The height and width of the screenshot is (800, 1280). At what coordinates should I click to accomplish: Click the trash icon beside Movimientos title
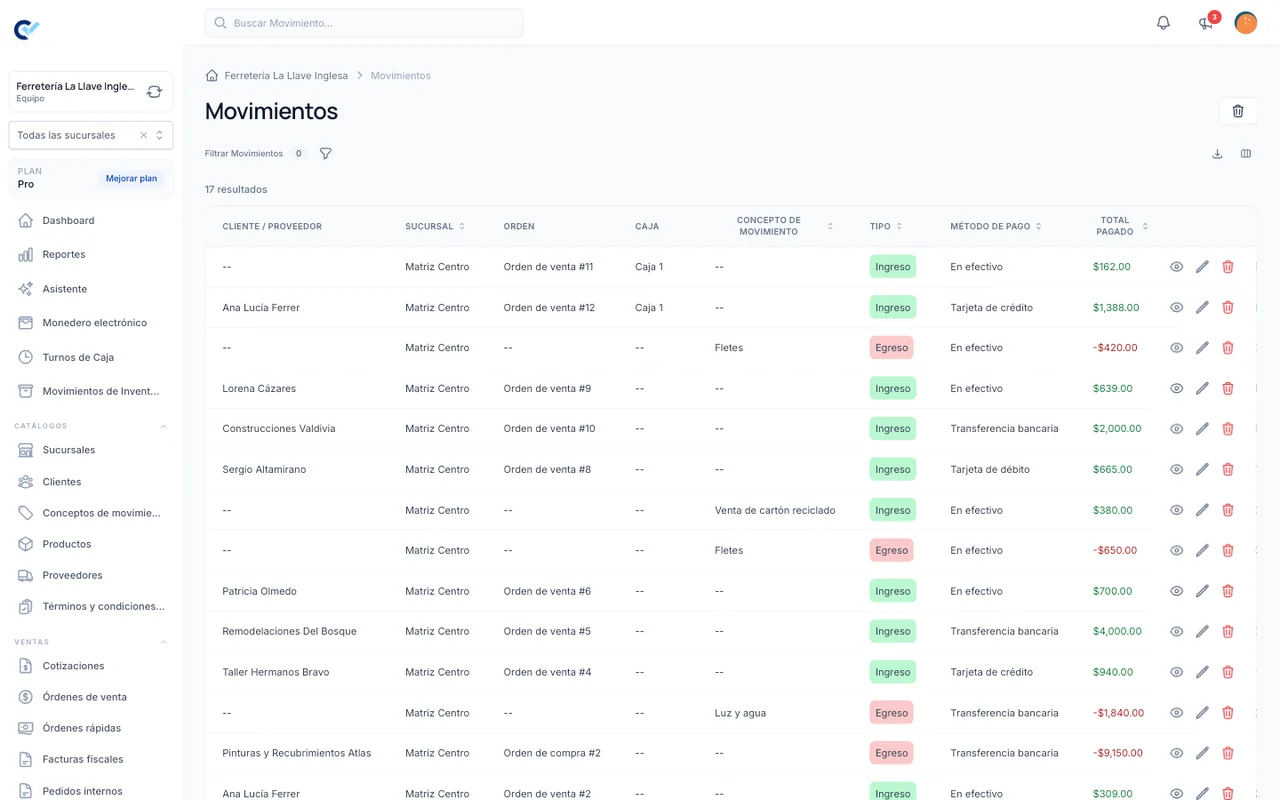tap(1238, 111)
